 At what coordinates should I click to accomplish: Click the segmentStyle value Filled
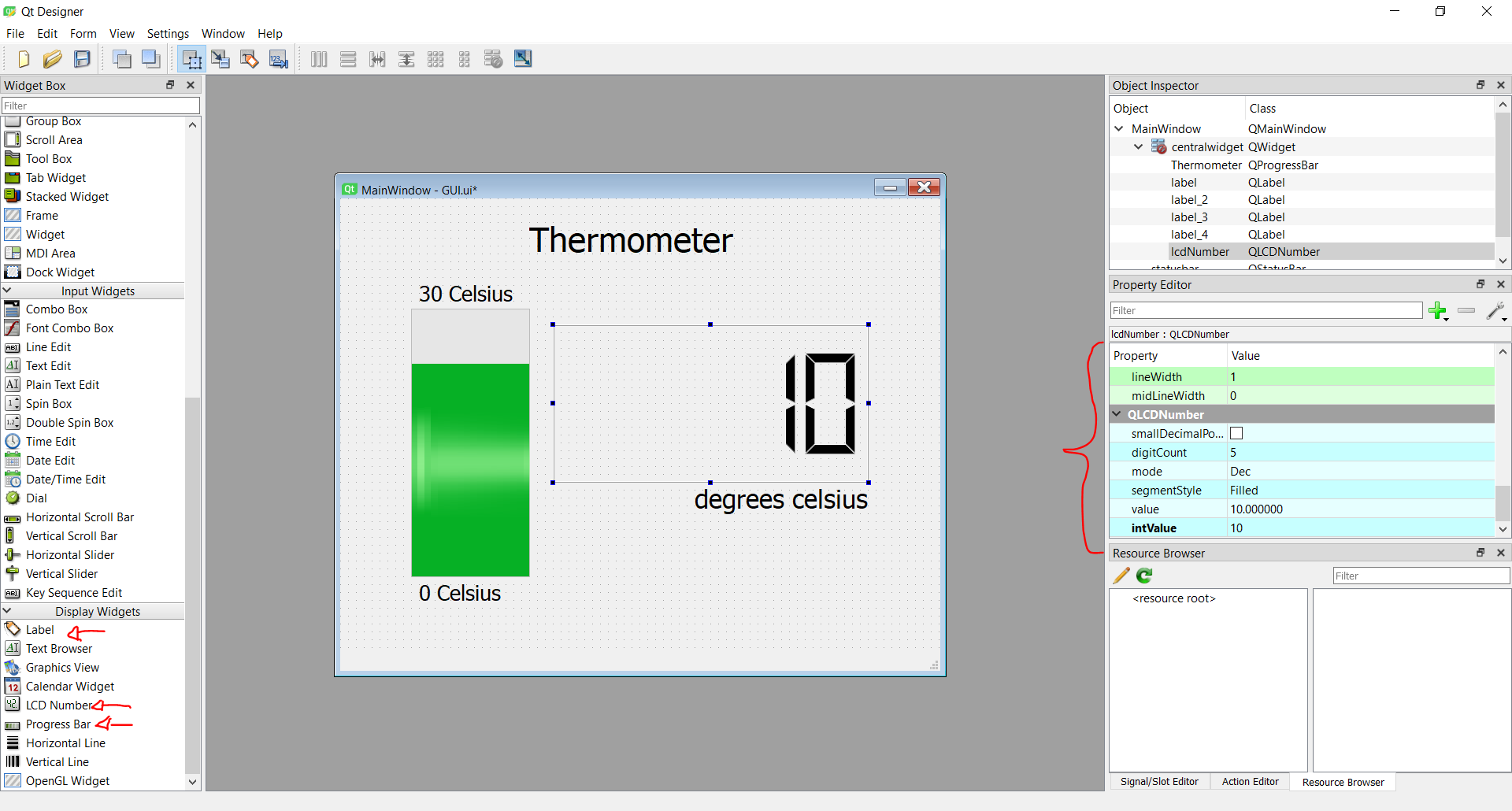click(1361, 491)
